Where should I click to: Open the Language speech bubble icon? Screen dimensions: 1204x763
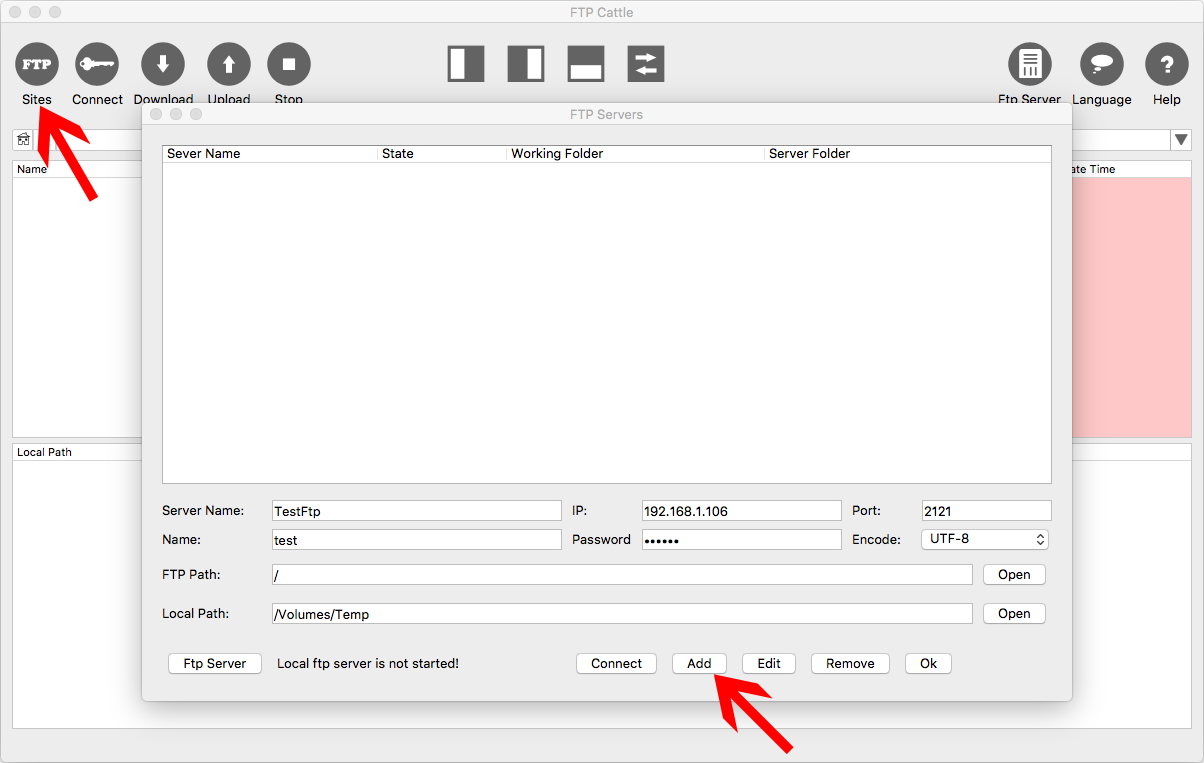pos(1102,65)
